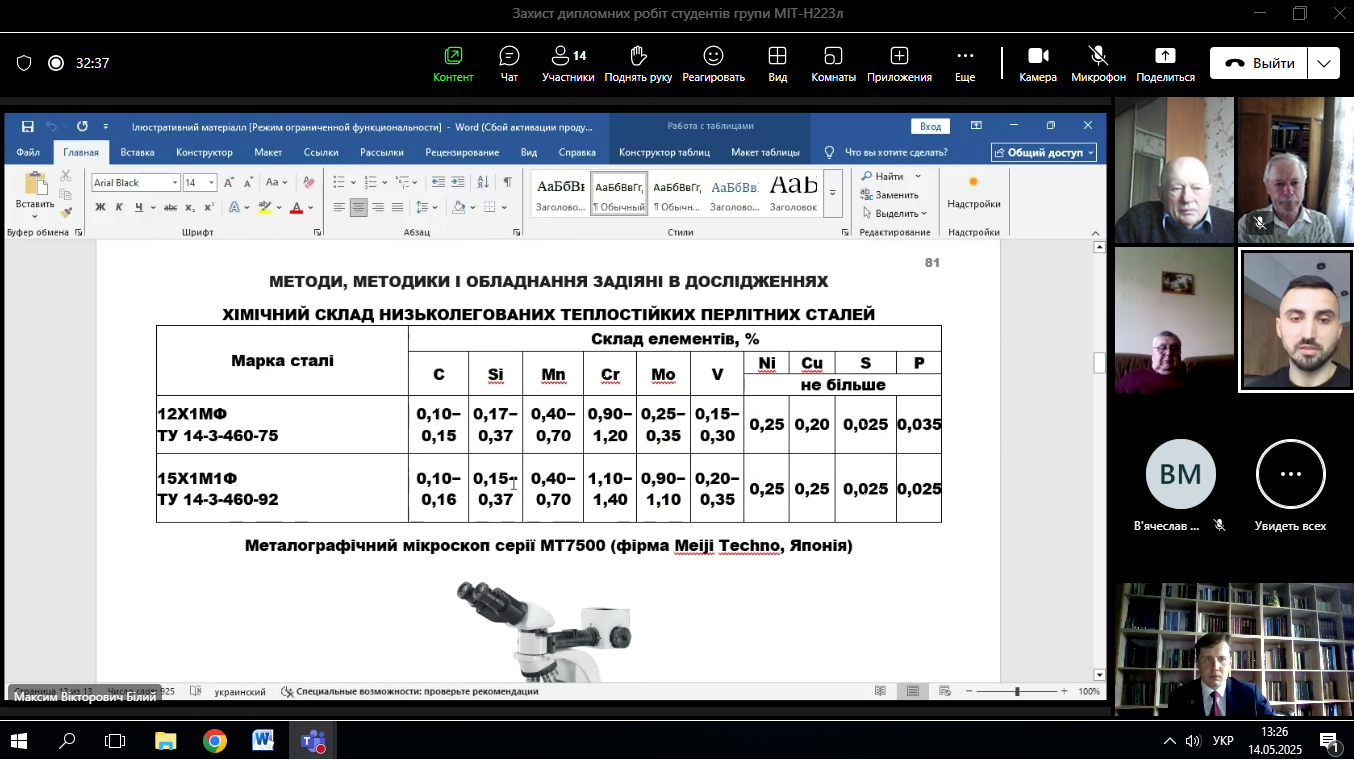Toggle Italic (К) formatting in Word

click(x=119, y=207)
